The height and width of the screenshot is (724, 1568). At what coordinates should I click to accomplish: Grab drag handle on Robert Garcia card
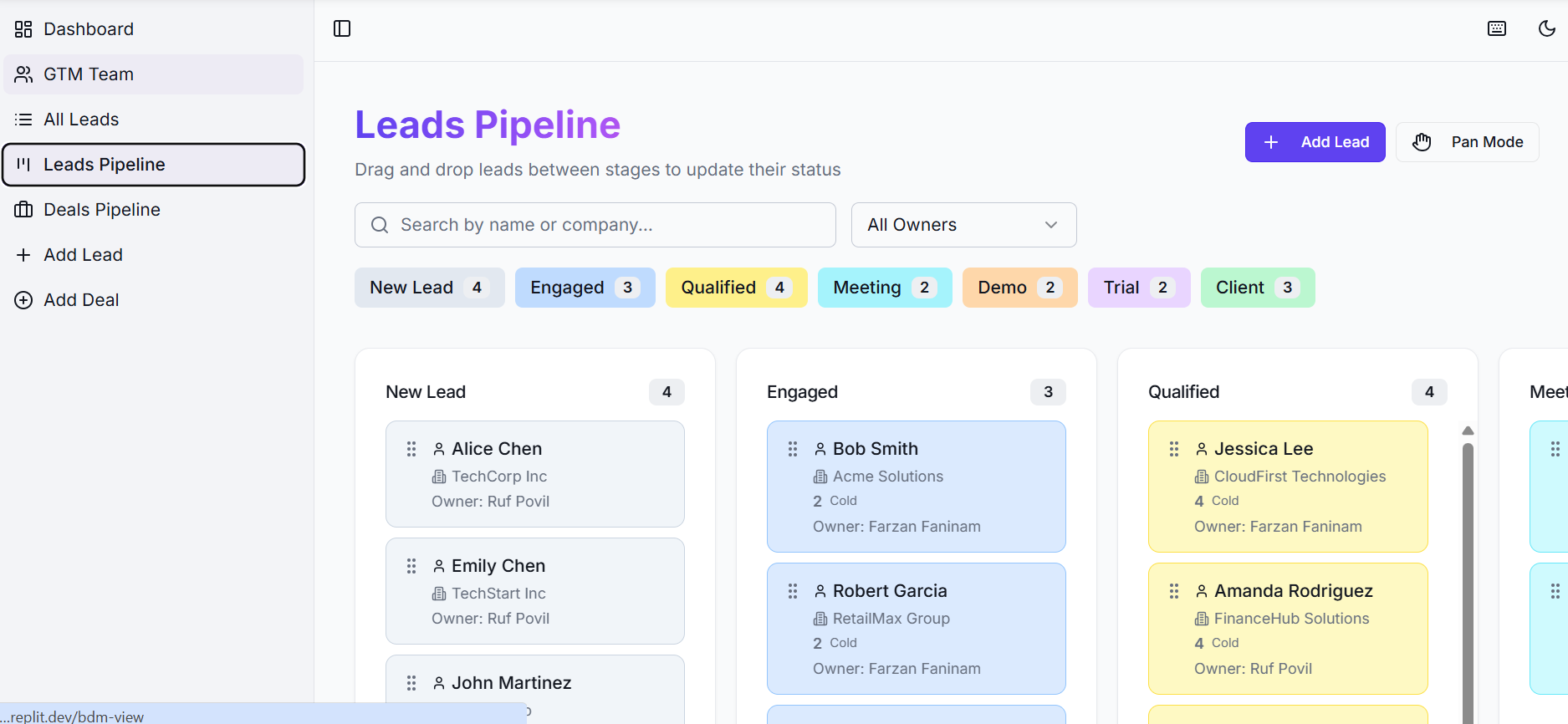coord(793,591)
